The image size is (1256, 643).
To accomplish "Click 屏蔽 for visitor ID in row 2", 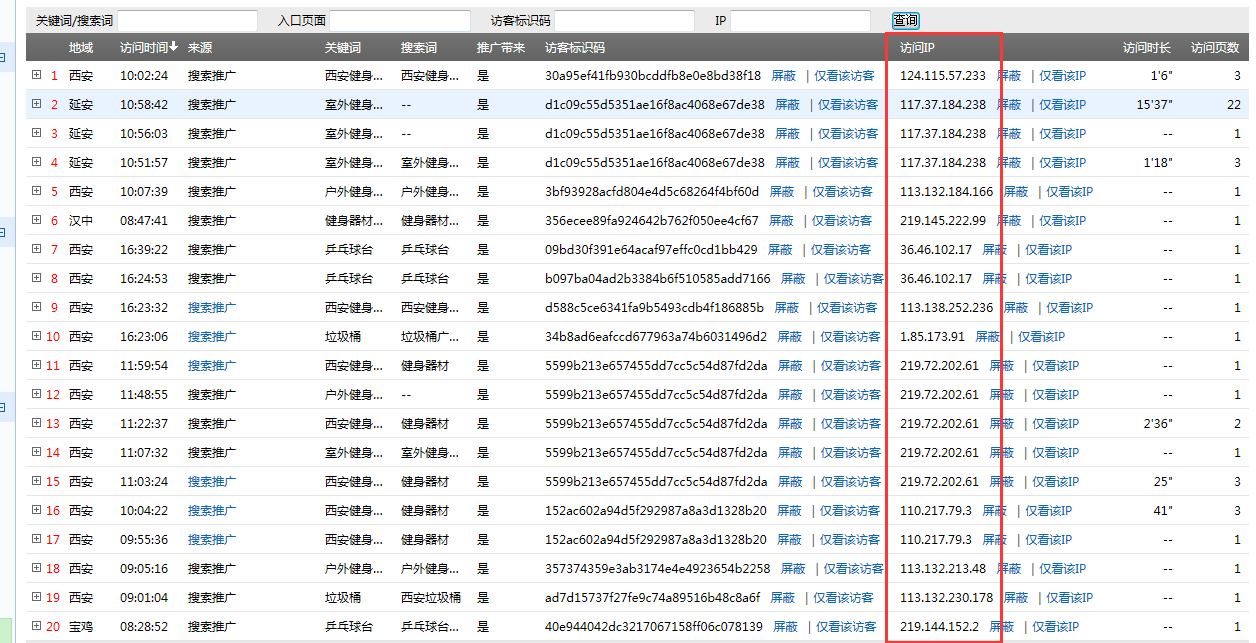I will coord(787,105).
